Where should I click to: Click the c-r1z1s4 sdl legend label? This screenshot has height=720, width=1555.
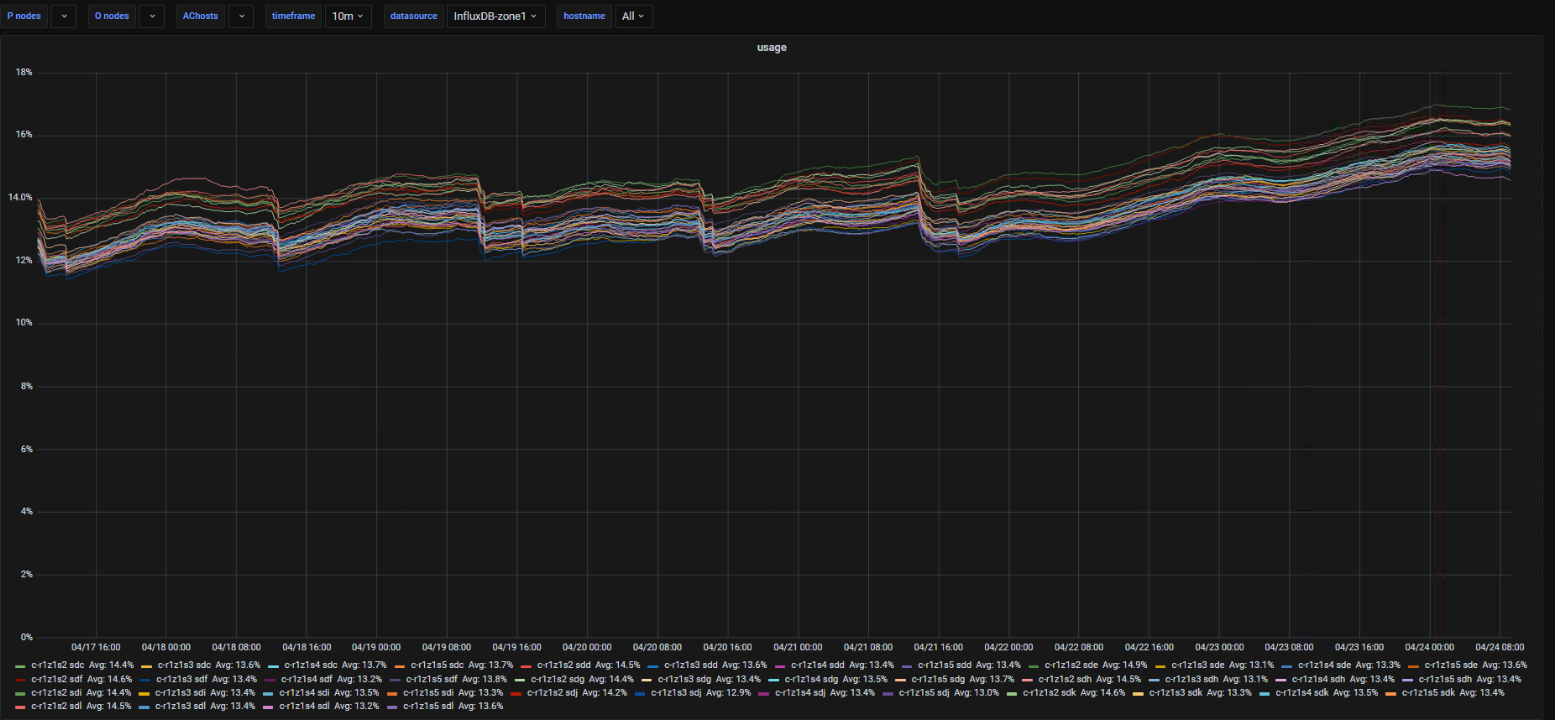pyautogui.click(x=303, y=706)
